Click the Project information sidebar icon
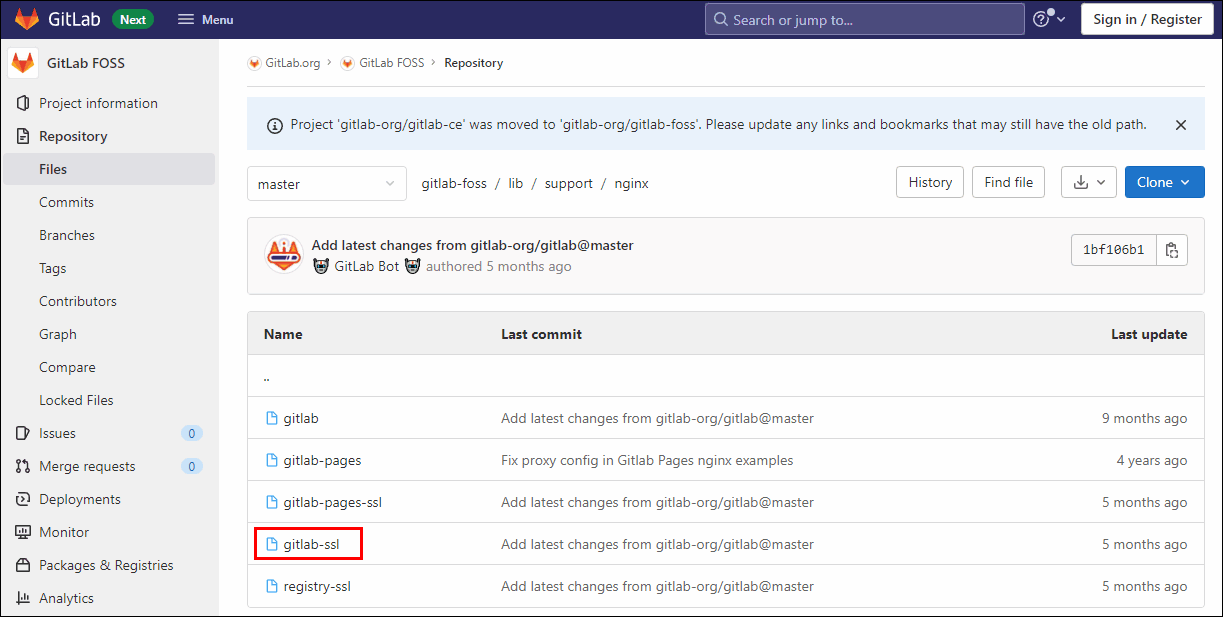1223x617 pixels. tap(23, 103)
